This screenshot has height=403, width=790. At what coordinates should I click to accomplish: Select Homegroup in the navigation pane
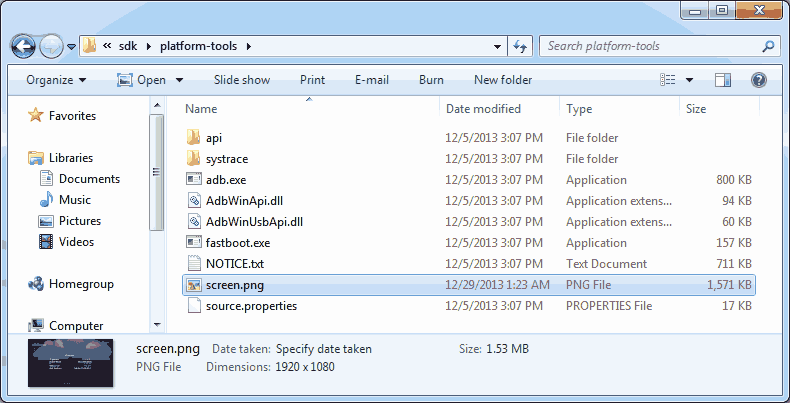point(81,284)
